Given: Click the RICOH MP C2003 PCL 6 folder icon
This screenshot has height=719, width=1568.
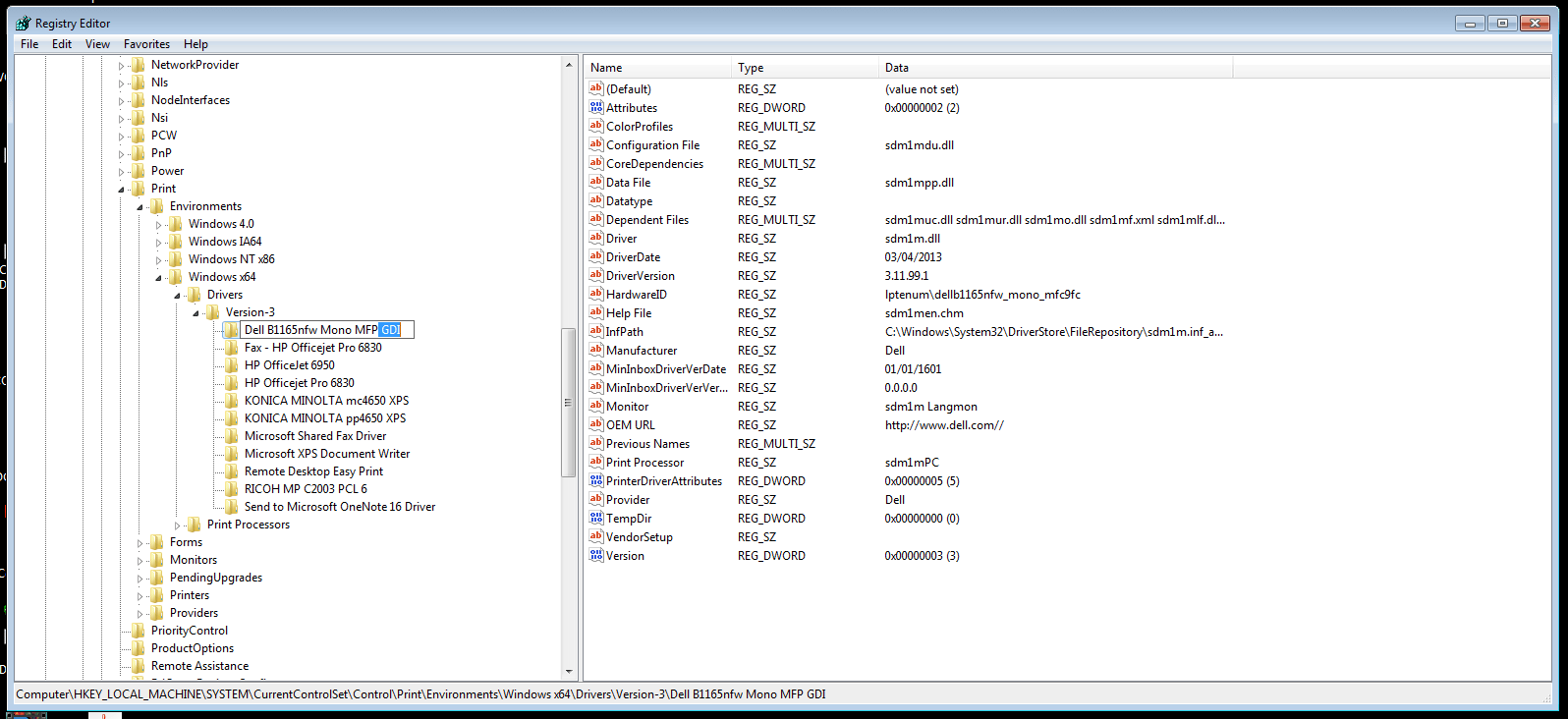Looking at the screenshot, I should click(232, 489).
